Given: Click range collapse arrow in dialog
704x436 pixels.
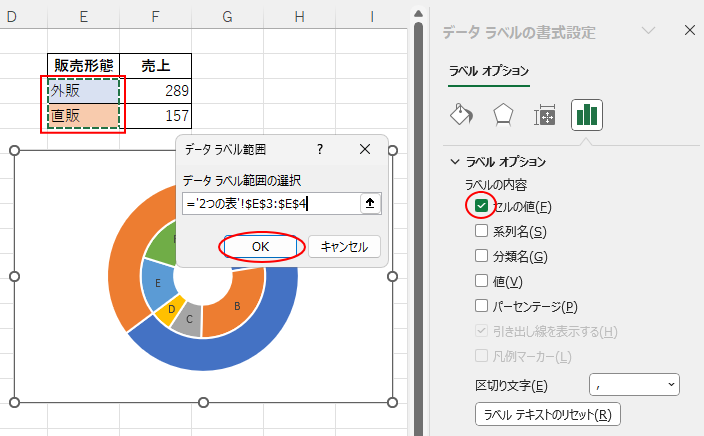Looking at the screenshot, I should pos(370,203).
